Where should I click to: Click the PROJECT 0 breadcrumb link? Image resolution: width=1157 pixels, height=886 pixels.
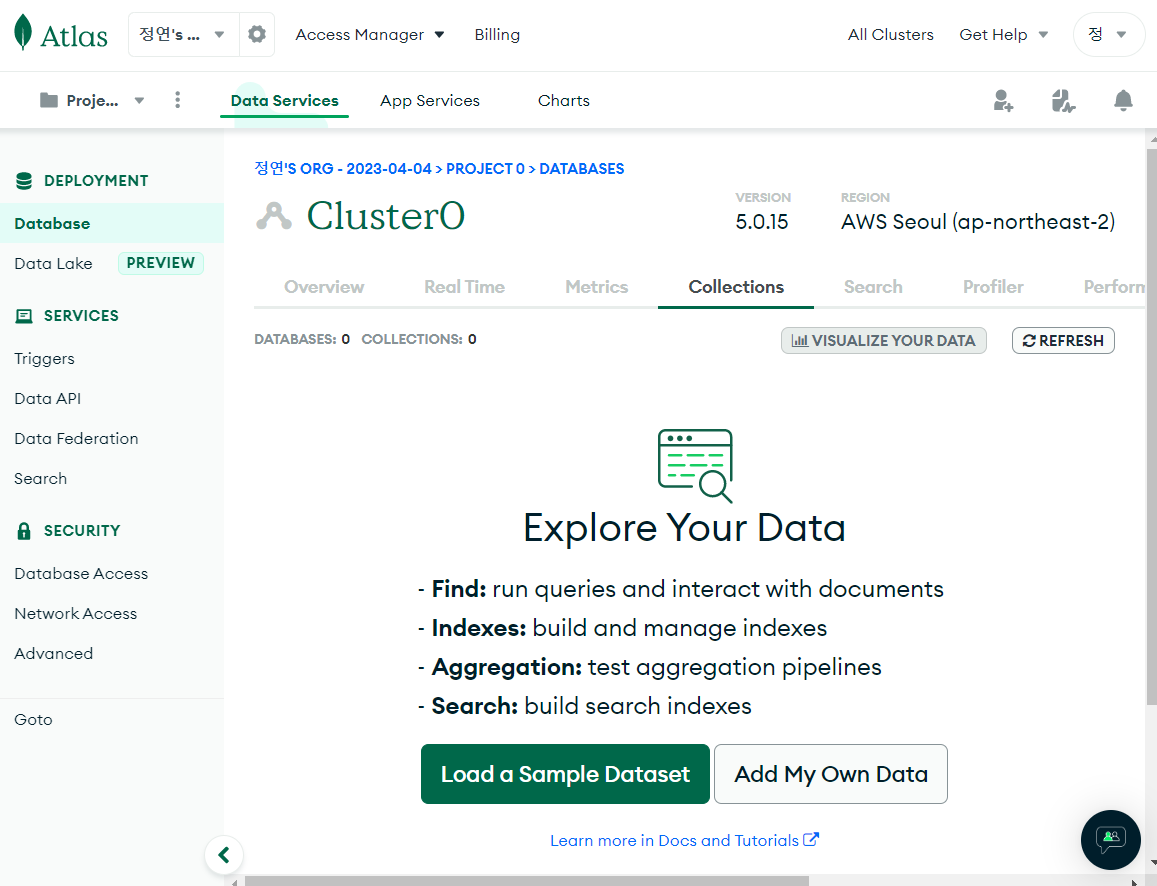point(485,169)
